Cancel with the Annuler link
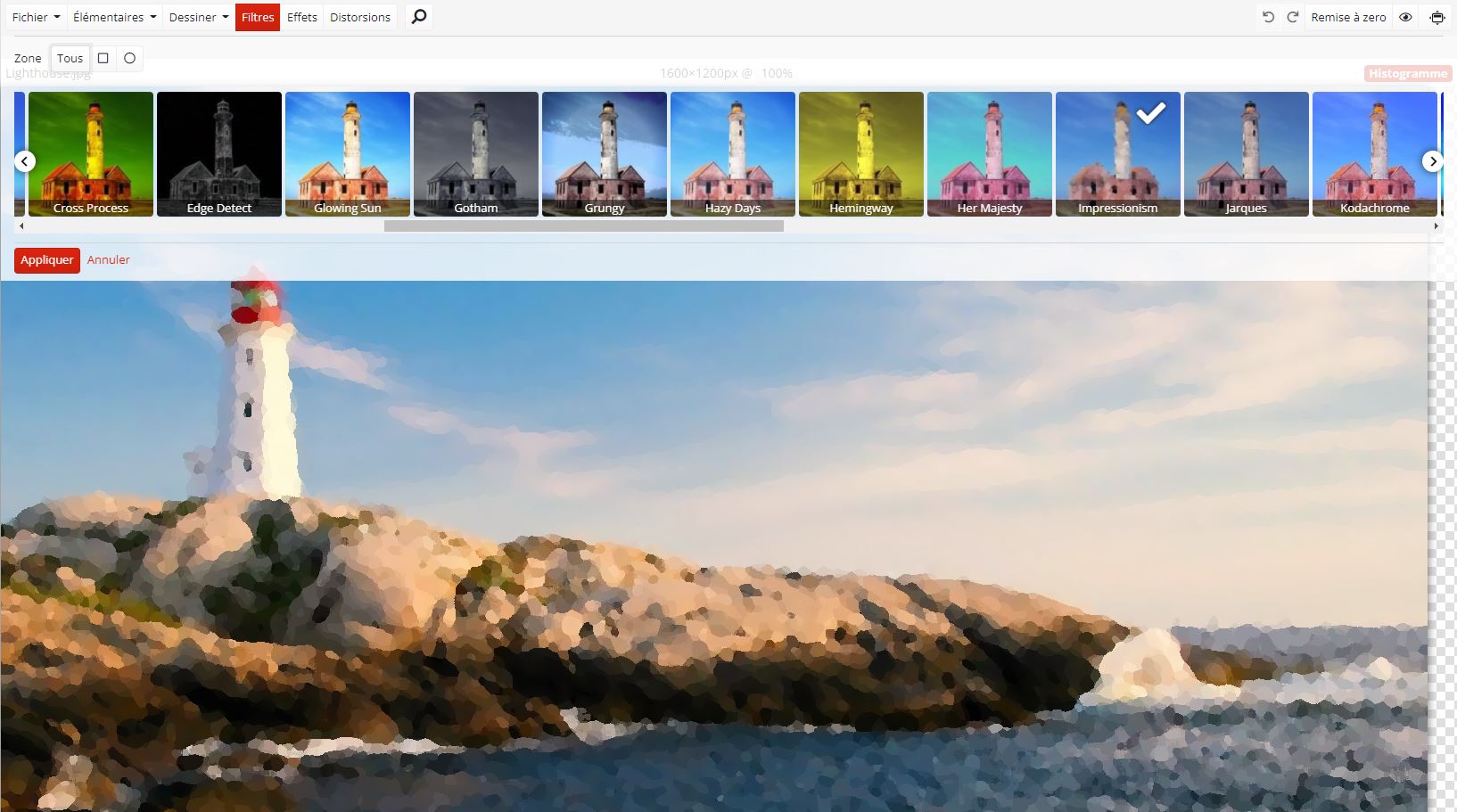This screenshot has height=812, width=1457. [108, 259]
